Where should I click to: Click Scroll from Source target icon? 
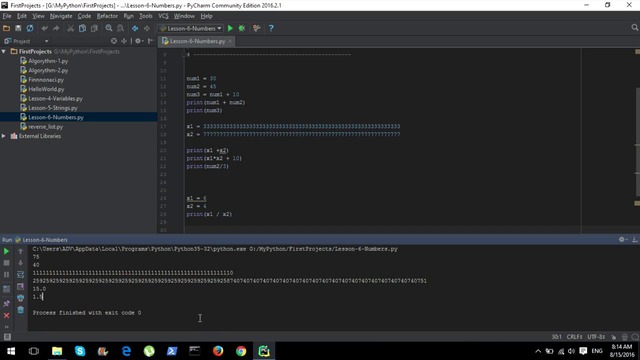[x=114, y=41]
